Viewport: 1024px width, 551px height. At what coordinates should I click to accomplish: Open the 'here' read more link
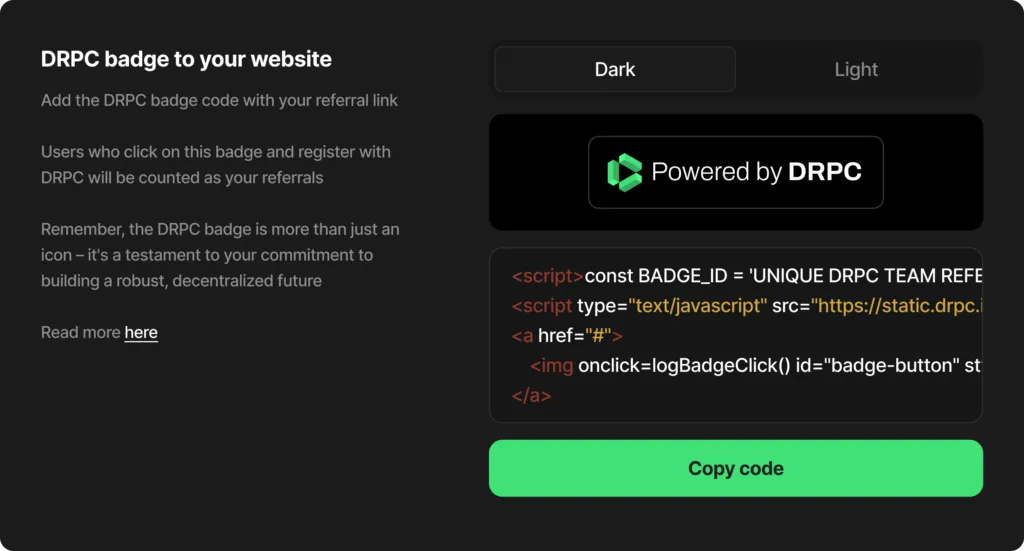point(141,332)
